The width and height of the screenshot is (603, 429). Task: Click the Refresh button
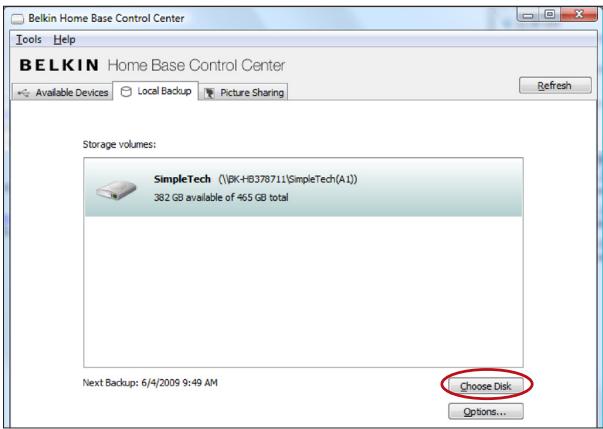pos(555,85)
